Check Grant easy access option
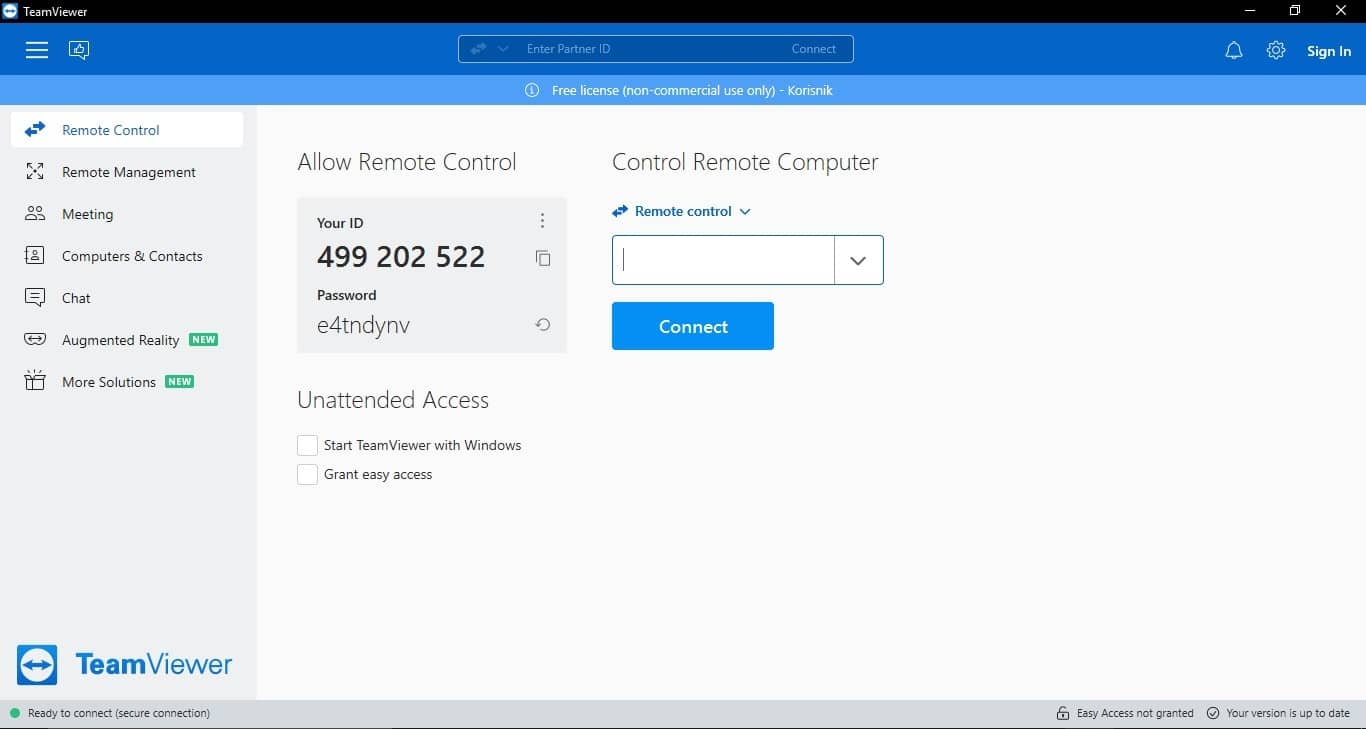The height and width of the screenshot is (729, 1366). pos(308,474)
